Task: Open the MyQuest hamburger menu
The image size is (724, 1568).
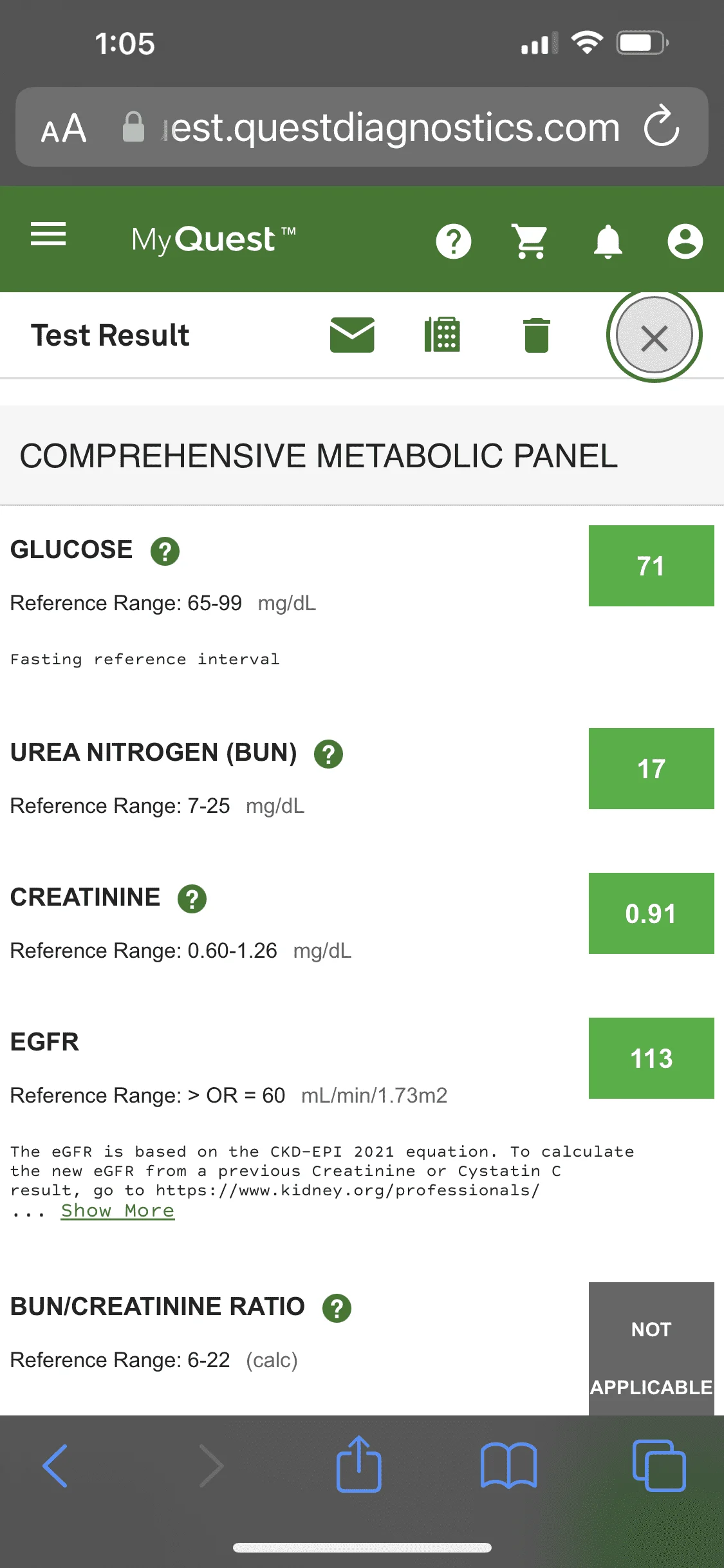Action: [48, 234]
